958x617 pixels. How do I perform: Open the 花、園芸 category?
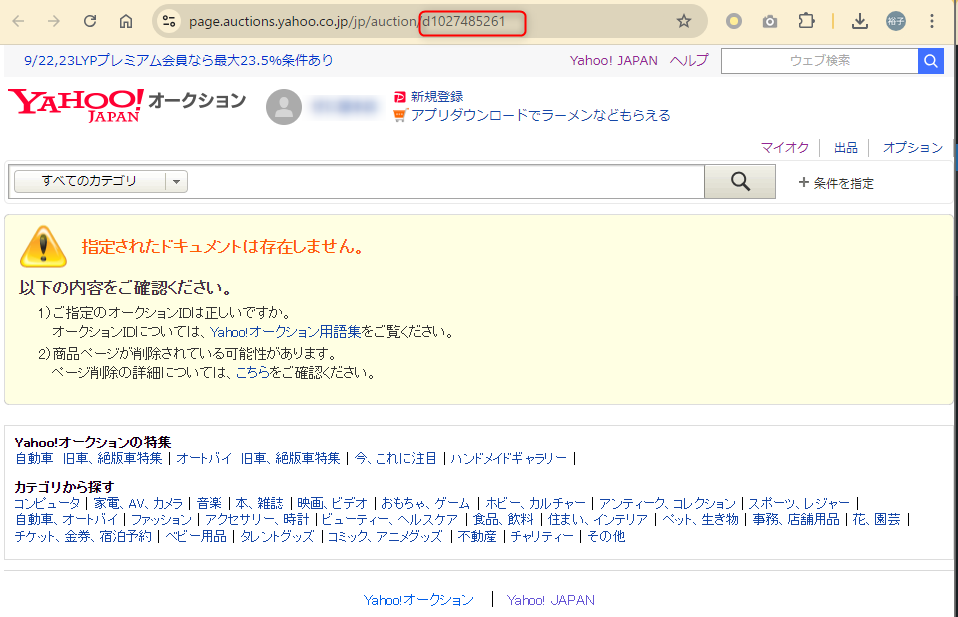click(876, 520)
